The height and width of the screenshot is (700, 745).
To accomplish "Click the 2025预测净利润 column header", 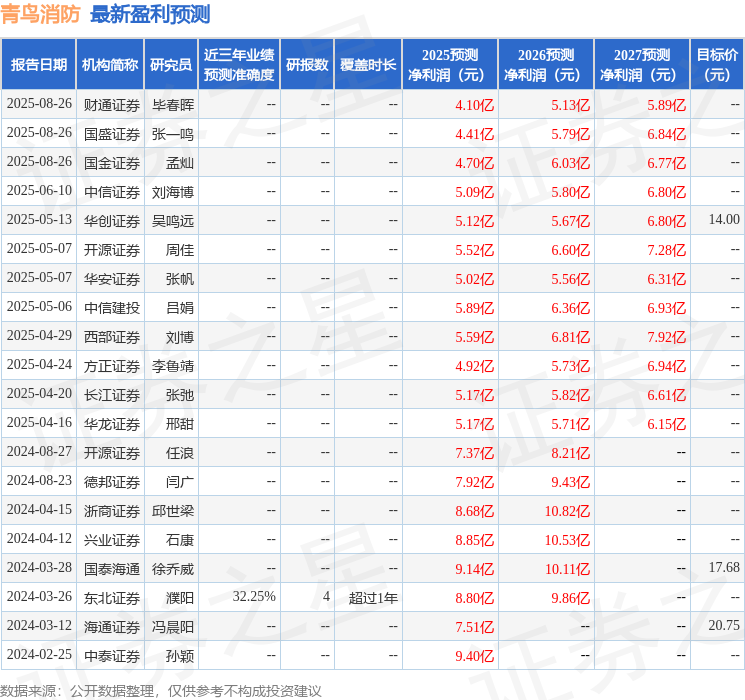I will (450, 65).
